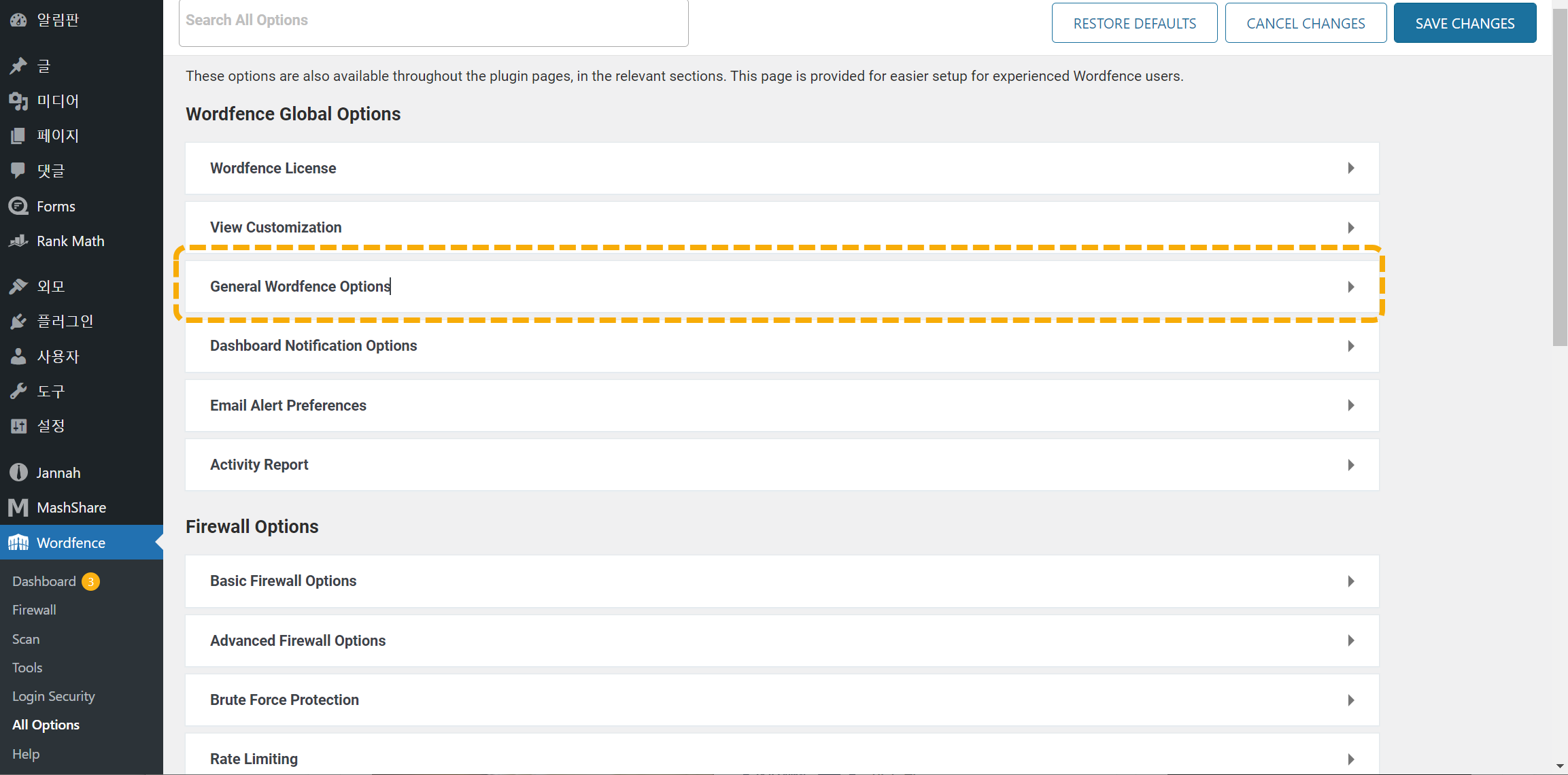The height and width of the screenshot is (775, 1568).
Task: Click the 알림판 dashboard gauge icon
Action: tap(18, 20)
